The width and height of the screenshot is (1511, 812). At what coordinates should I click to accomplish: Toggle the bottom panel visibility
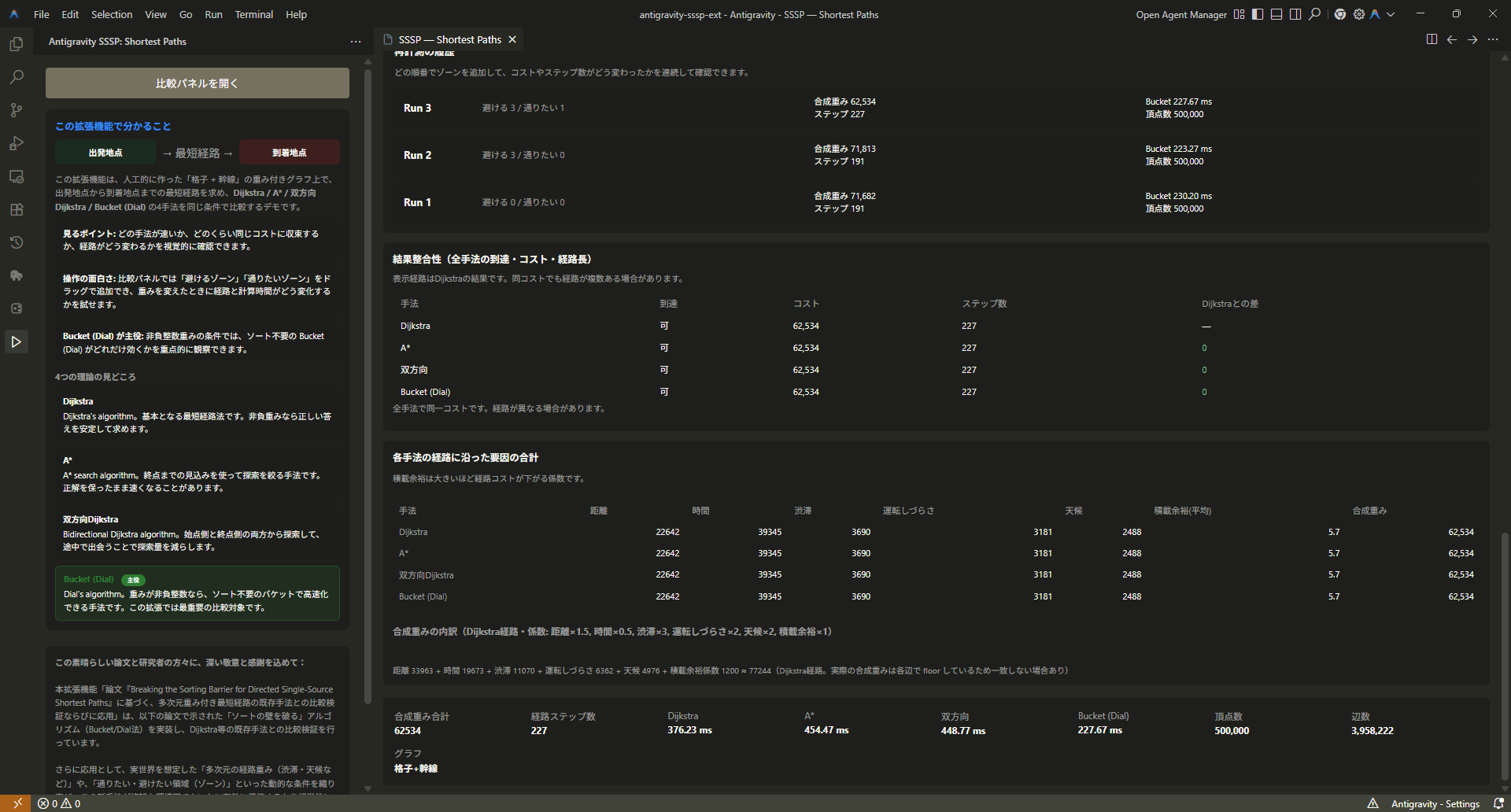tap(1276, 14)
